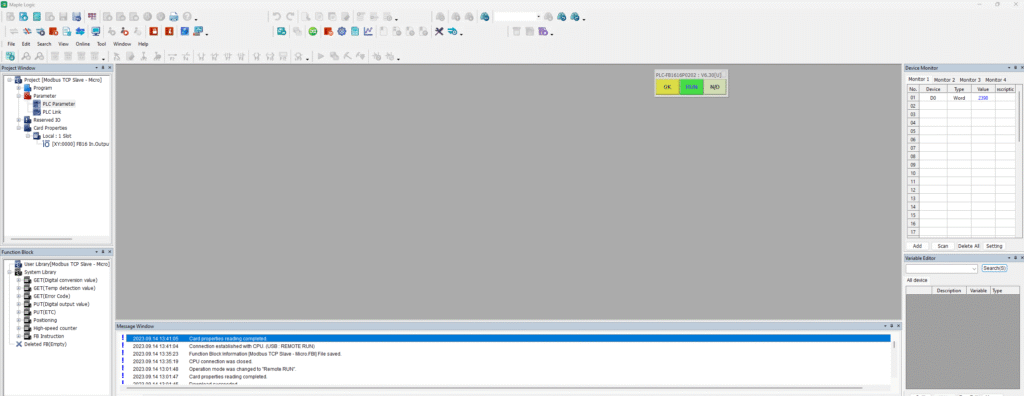Screen dimensions: 1024x396
Task: Toggle the N/O button in the PLC status box
Action: pos(715,86)
